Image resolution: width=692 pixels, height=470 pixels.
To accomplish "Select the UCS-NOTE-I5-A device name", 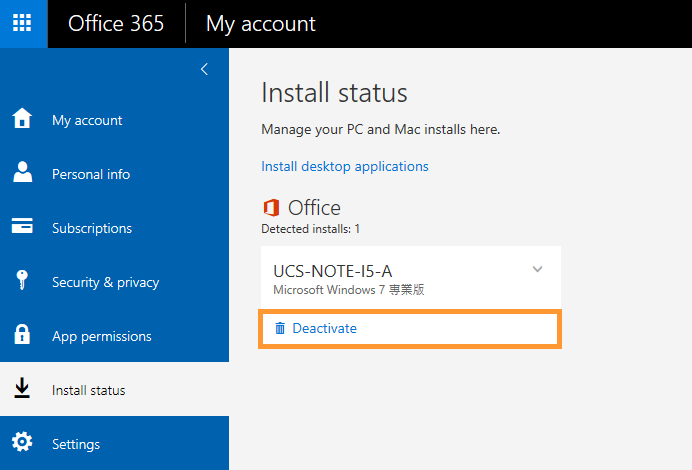I will 333,271.
